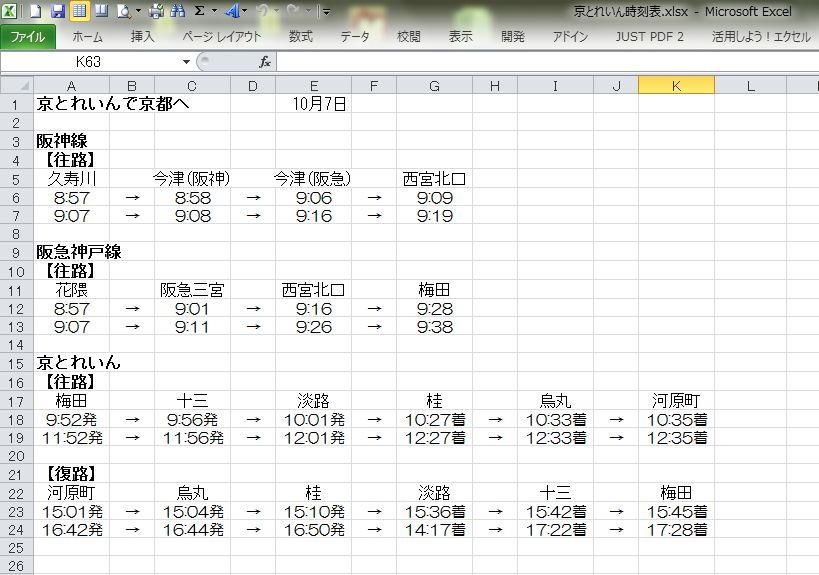819x575 pixels.
Task: Click the insert function fx button
Action: [265, 62]
